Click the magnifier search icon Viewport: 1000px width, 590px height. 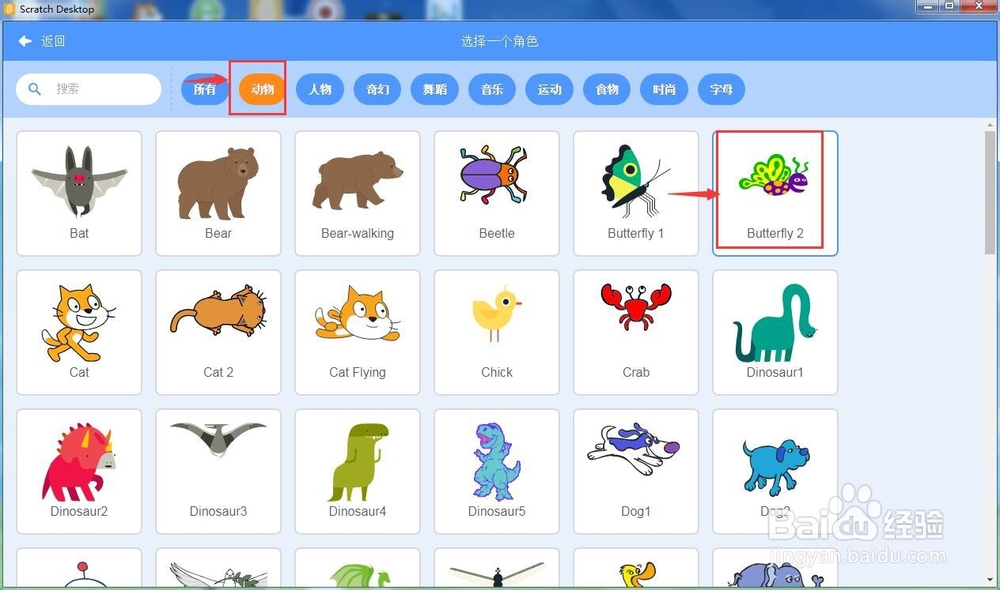(x=35, y=89)
